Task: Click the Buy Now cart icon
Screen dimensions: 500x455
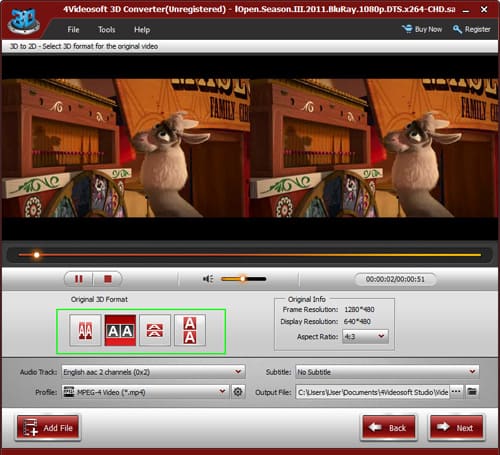Action: click(x=407, y=29)
